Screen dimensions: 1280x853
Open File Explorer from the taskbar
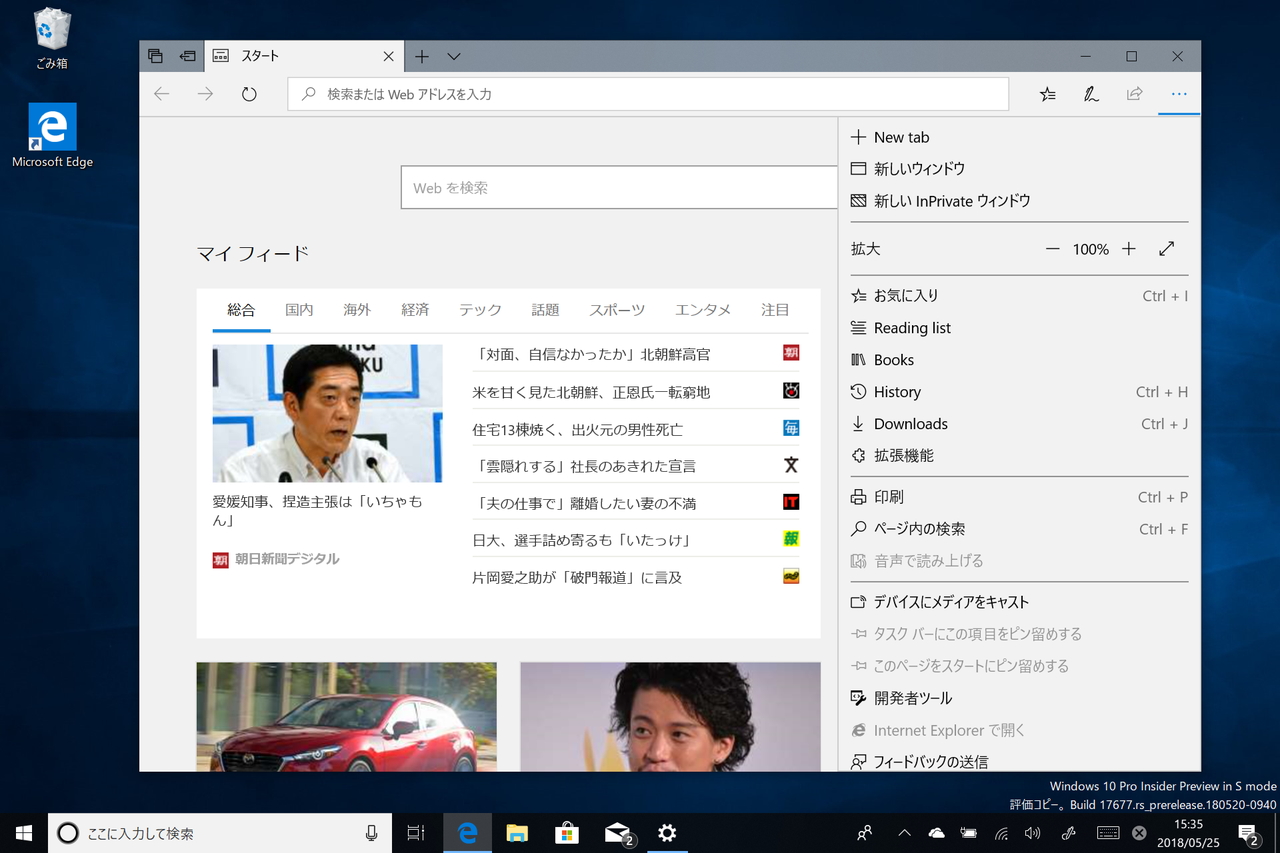click(x=517, y=833)
